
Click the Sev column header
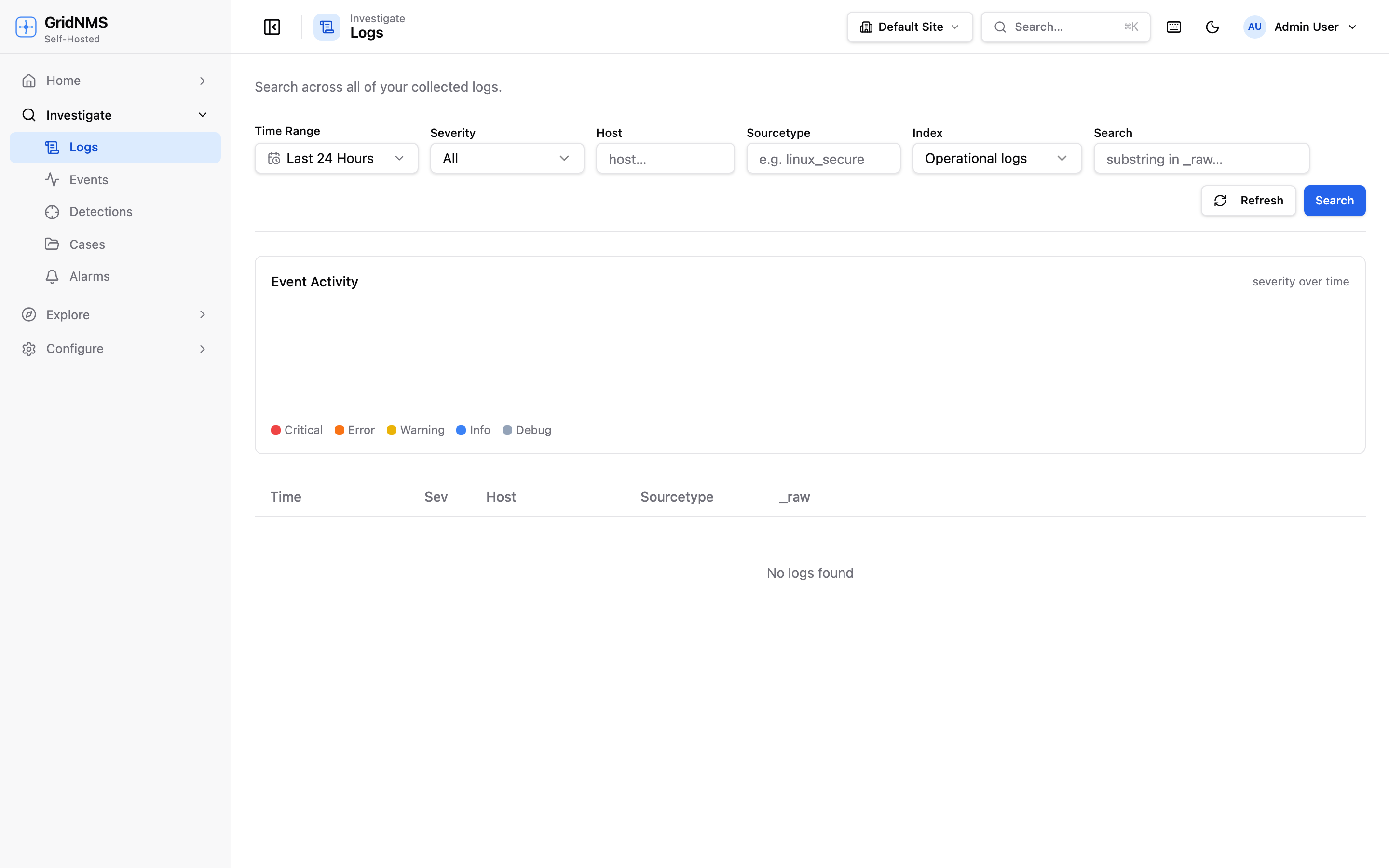pyautogui.click(x=436, y=497)
